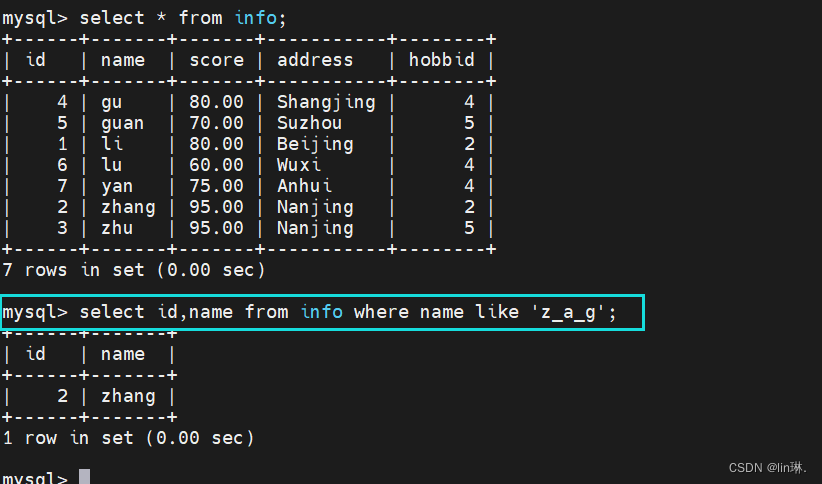Select the name 'guan' in the table
This screenshot has width=822, height=484.
pos(123,123)
